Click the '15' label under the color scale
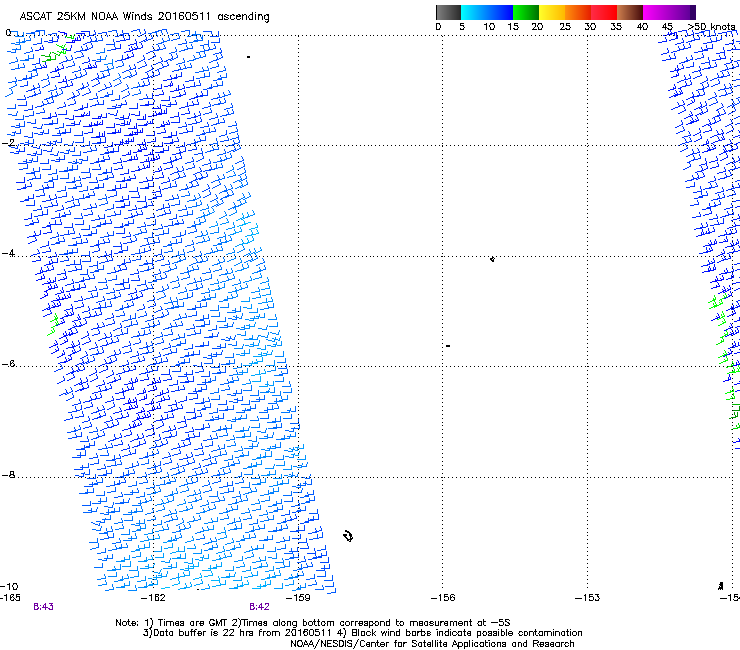The height and width of the screenshot is (650, 740). [x=513, y=27]
